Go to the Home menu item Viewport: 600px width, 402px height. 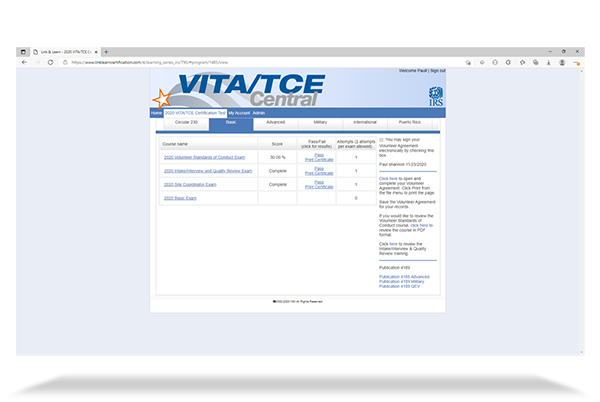[x=157, y=113]
